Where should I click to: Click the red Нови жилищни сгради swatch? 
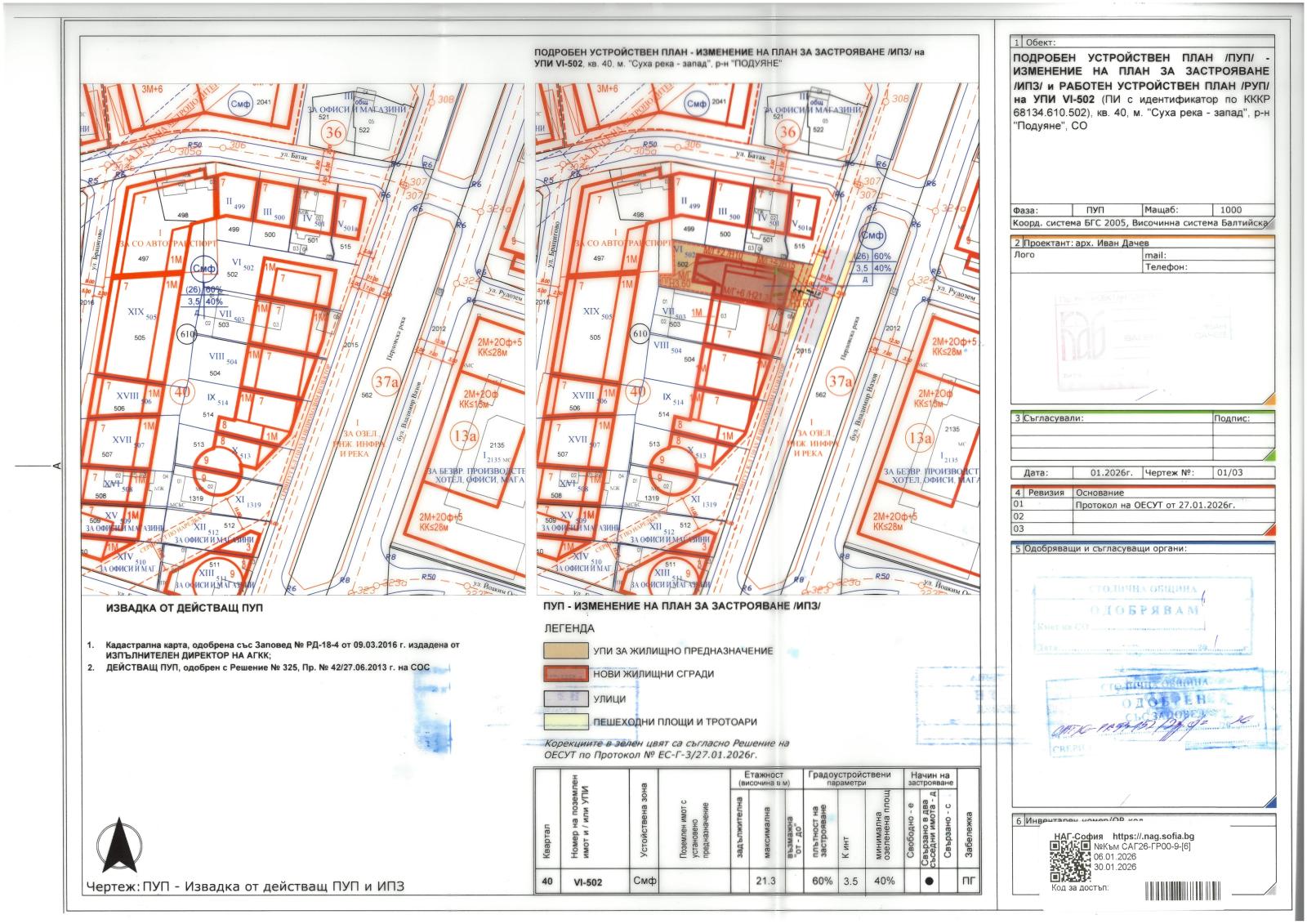click(565, 674)
